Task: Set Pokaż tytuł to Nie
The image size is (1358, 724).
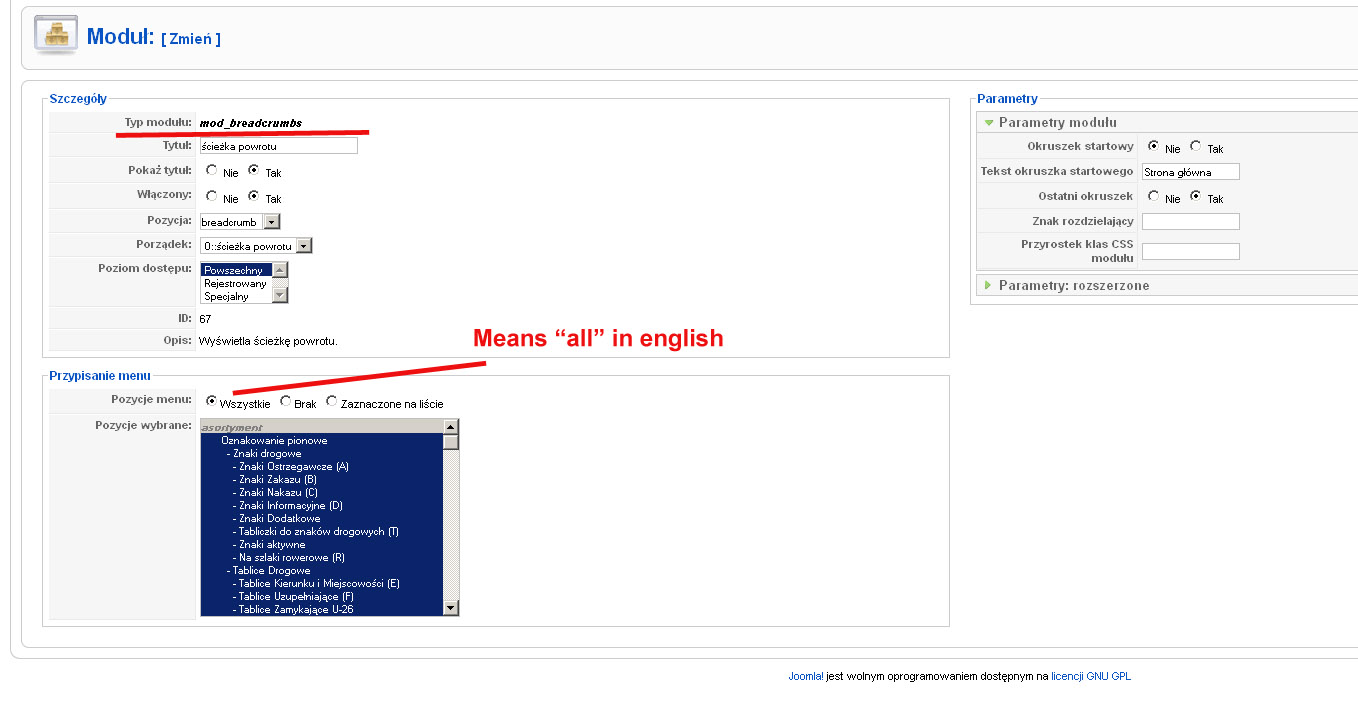Action: (x=212, y=171)
